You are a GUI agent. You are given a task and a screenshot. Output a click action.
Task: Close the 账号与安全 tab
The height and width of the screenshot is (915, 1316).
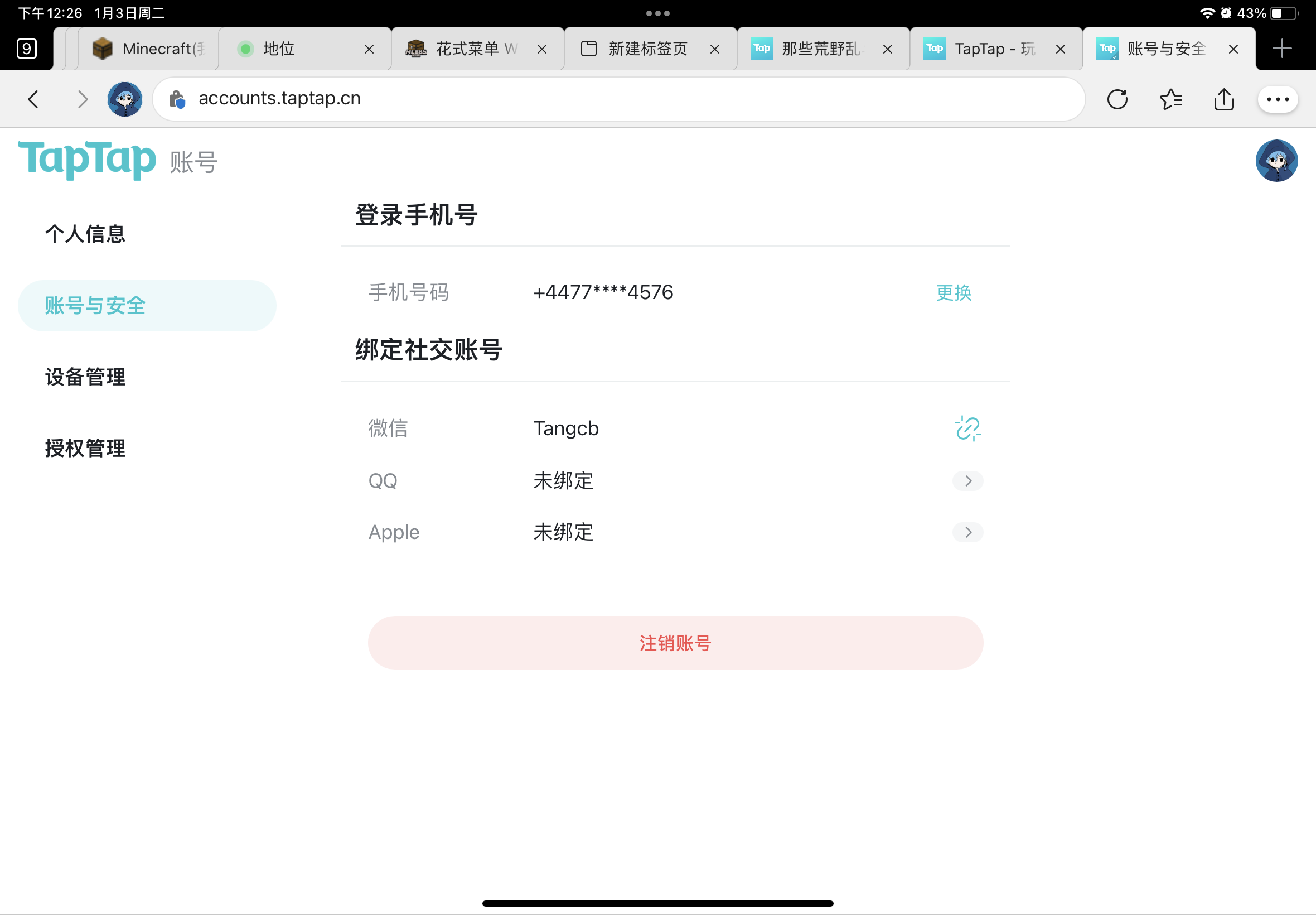pos(1233,49)
